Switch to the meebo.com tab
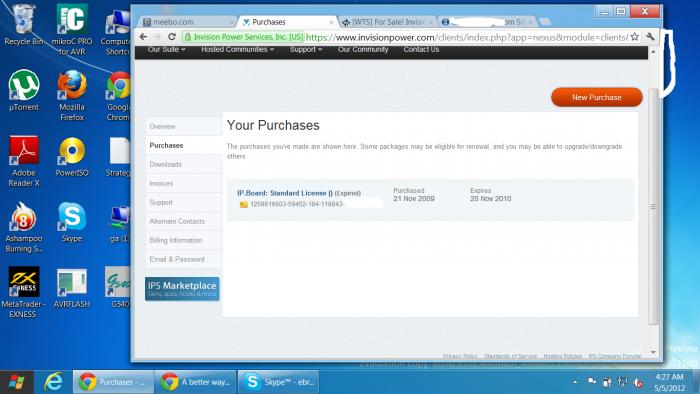This screenshot has width=700, height=394. coord(187,21)
